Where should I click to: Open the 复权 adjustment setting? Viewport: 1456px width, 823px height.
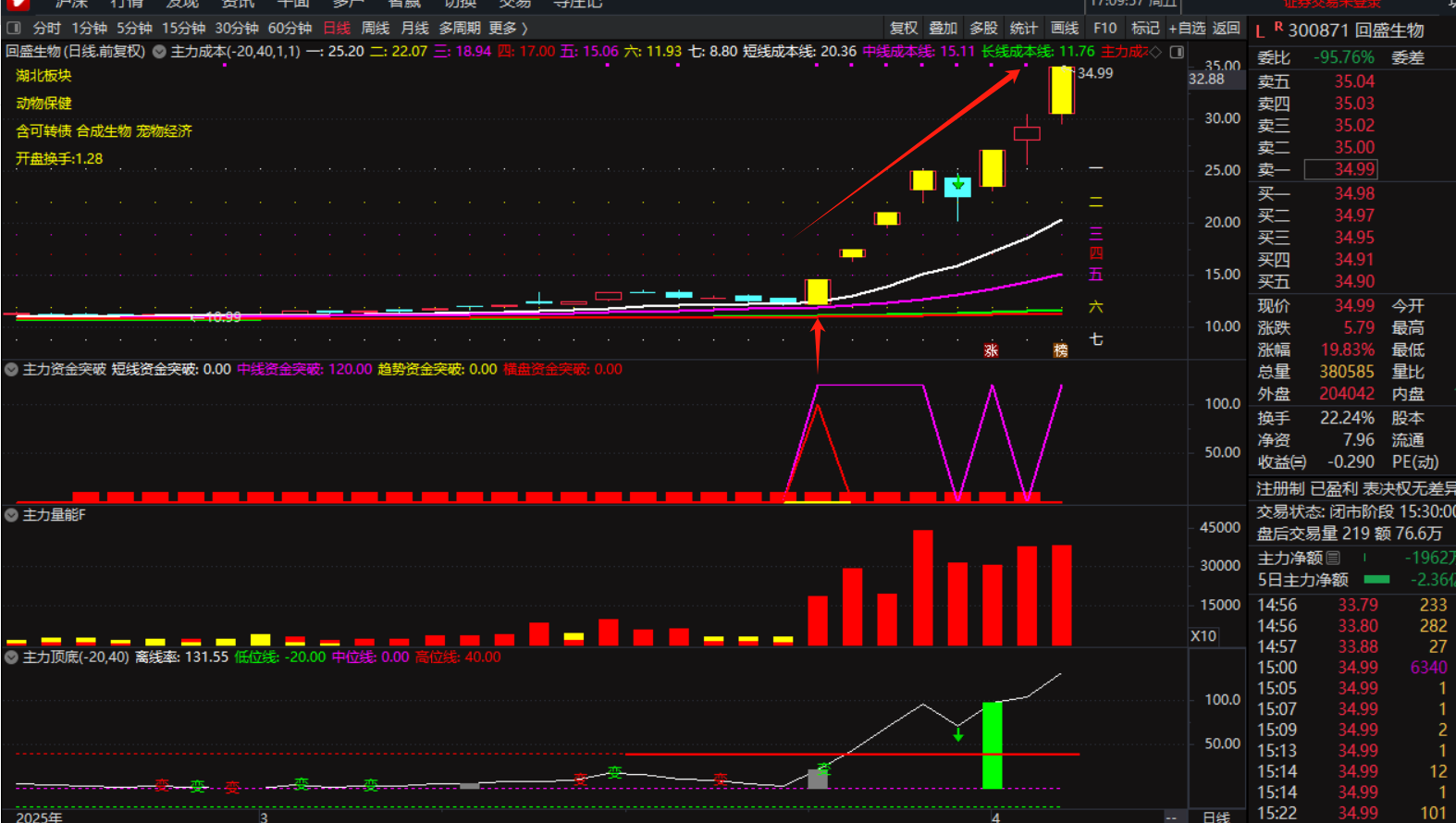click(x=903, y=29)
